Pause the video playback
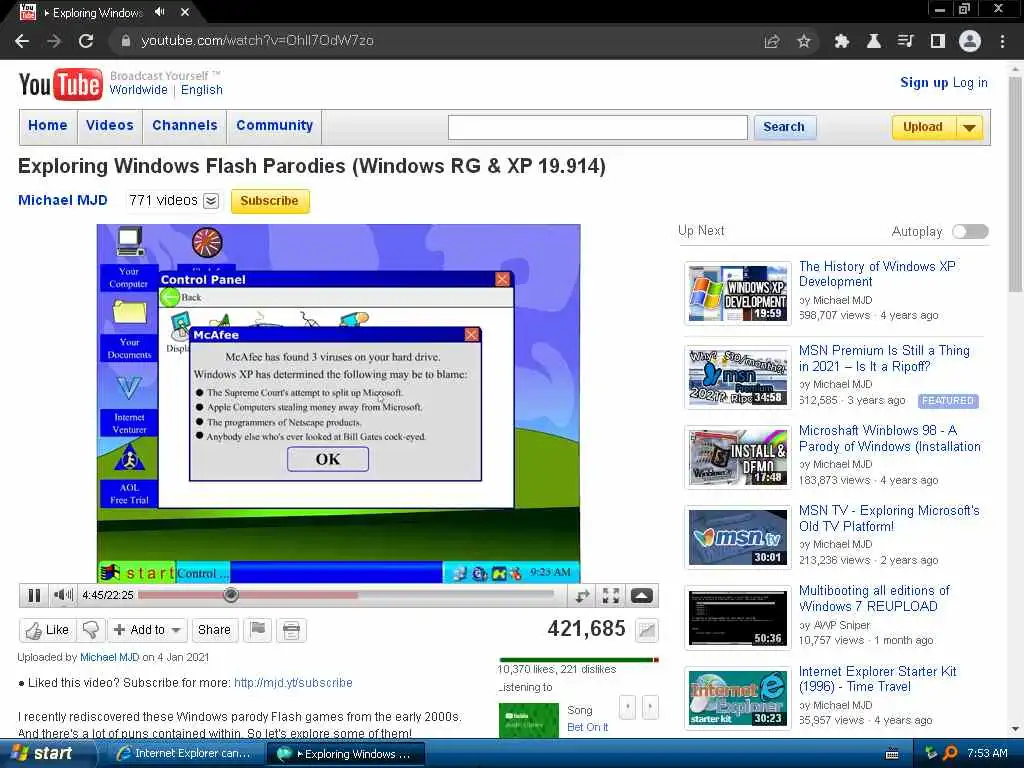The width and height of the screenshot is (1024, 768). click(34, 595)
